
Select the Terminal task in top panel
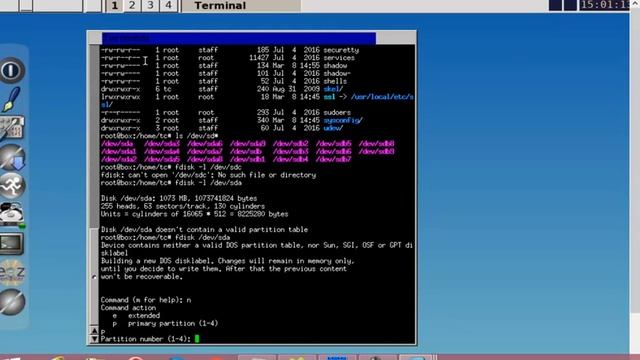click(241, 6)
